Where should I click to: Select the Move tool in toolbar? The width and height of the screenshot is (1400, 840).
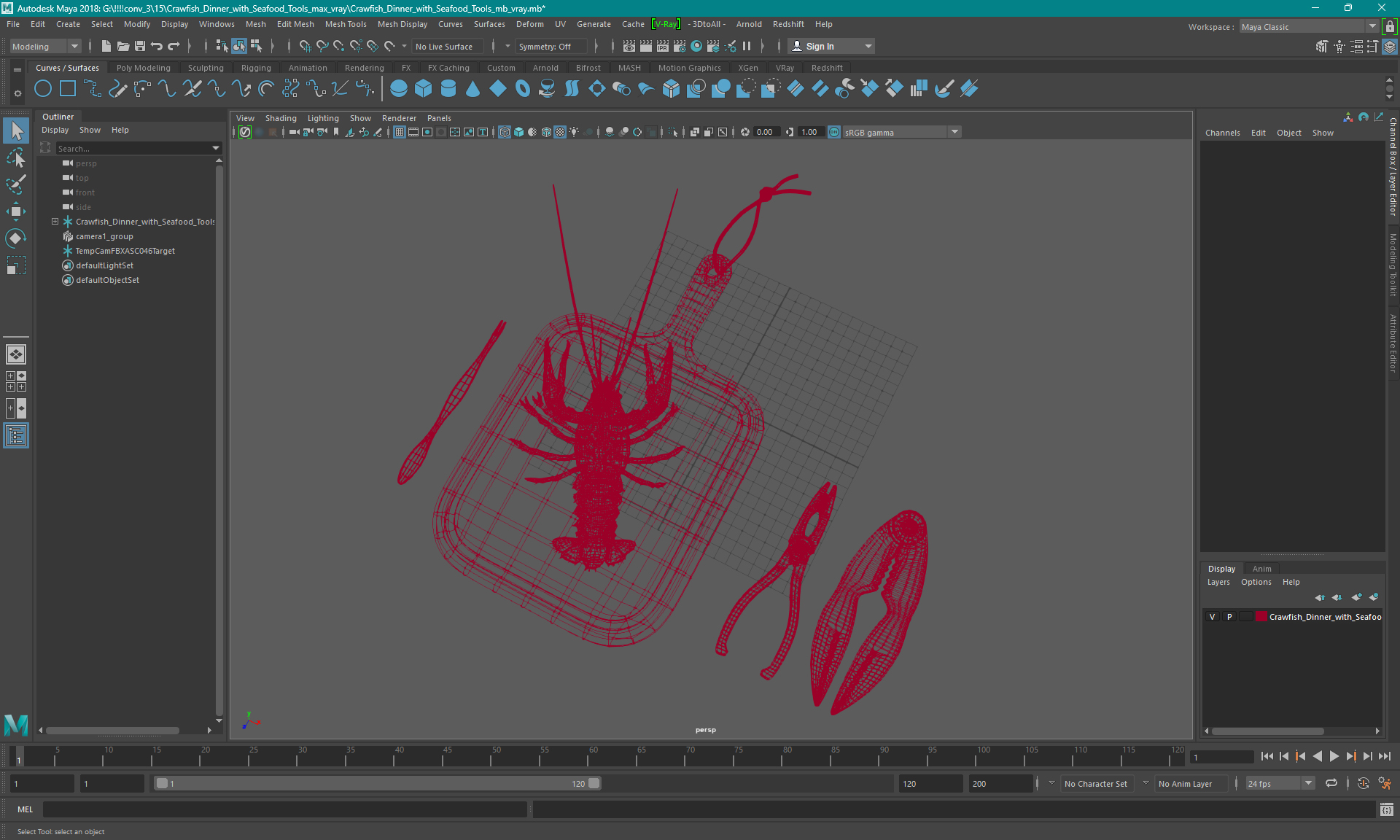click(x=15, y=212)
